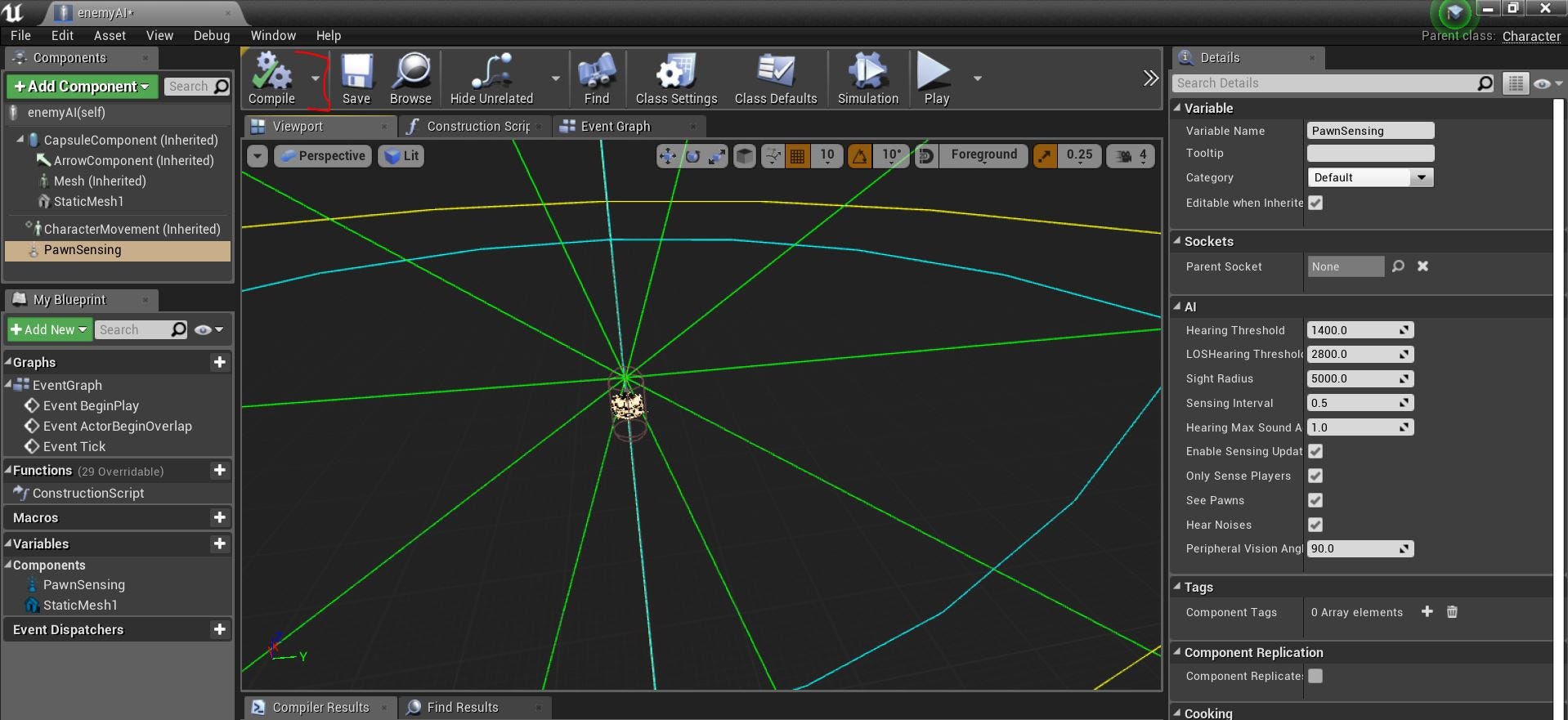Click the Lit view mode button

(x=401, y=156)
